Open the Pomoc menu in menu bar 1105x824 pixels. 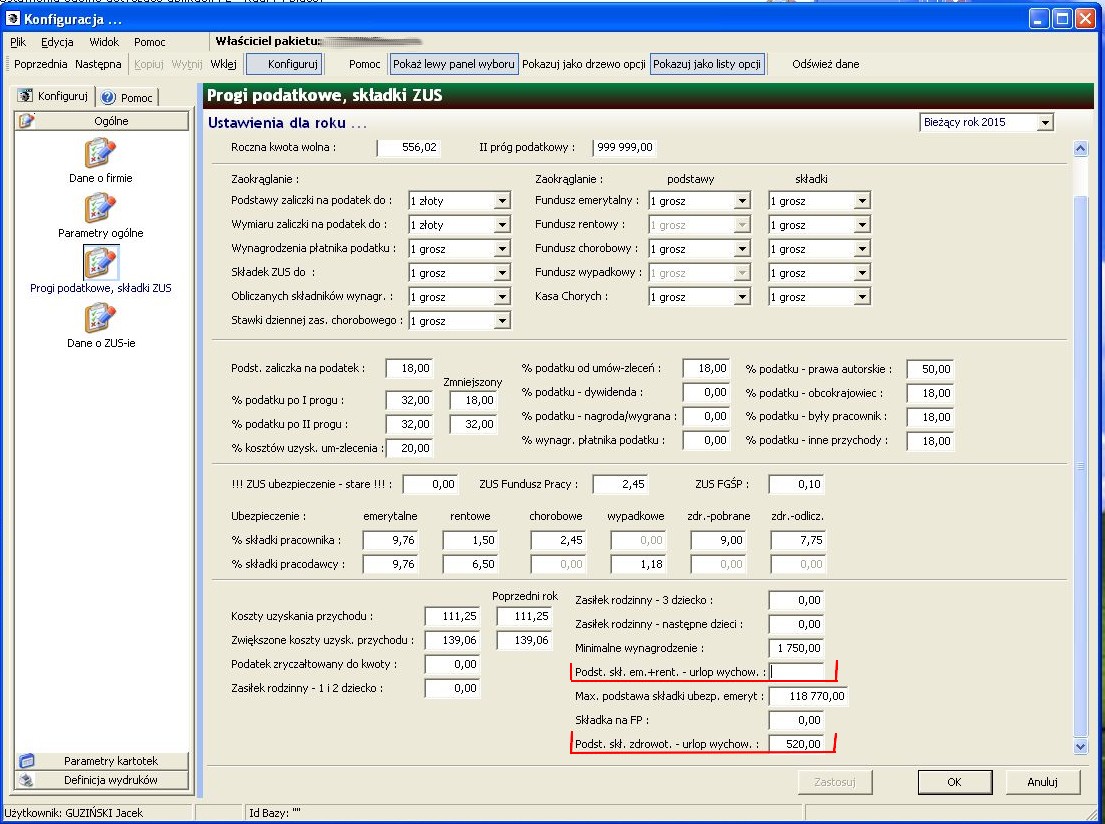[x=149, y=42]
